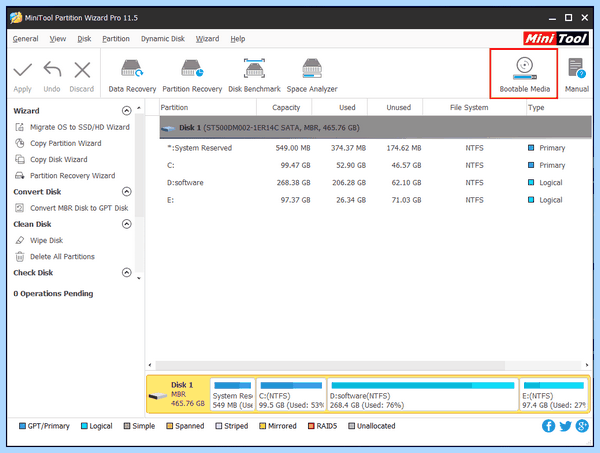Select the Disk 1 header row
600x453 pixels.
(x=375, y=127)
